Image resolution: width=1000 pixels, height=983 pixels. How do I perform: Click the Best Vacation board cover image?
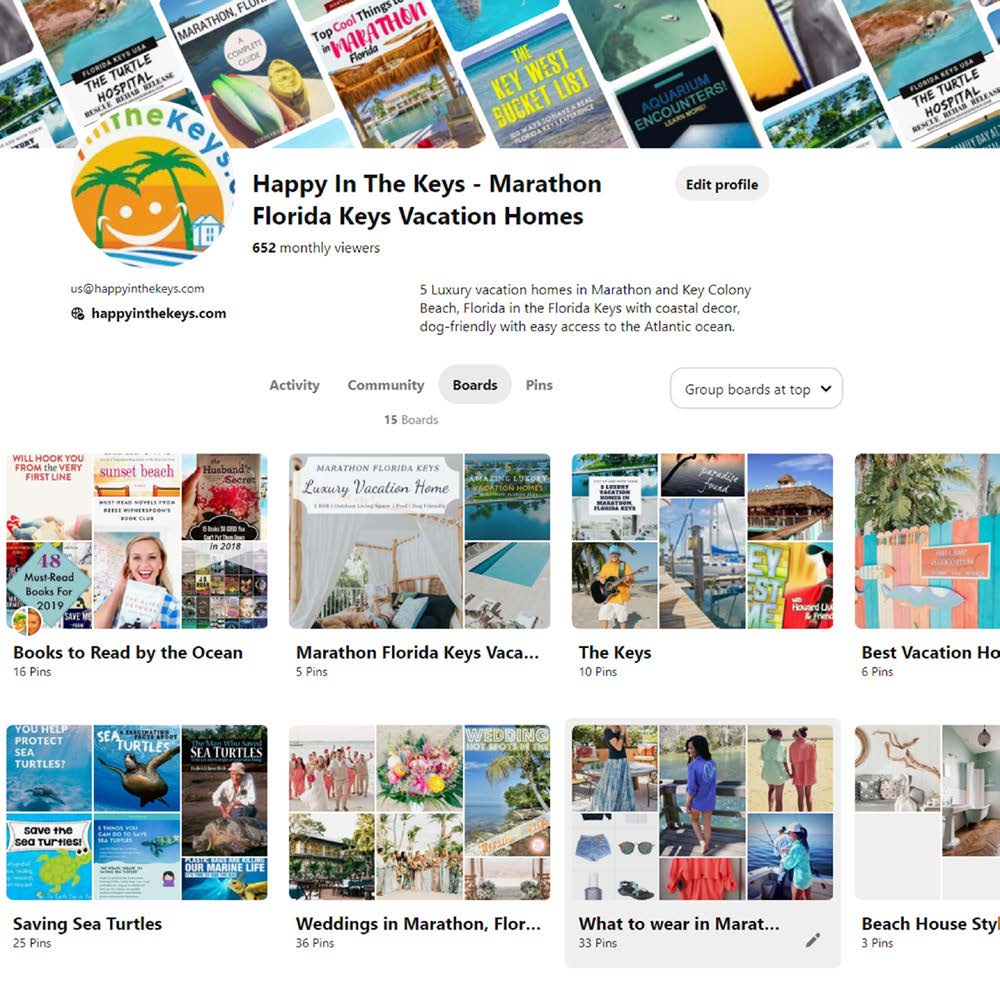pyautogui.click(x=927, y=541)
